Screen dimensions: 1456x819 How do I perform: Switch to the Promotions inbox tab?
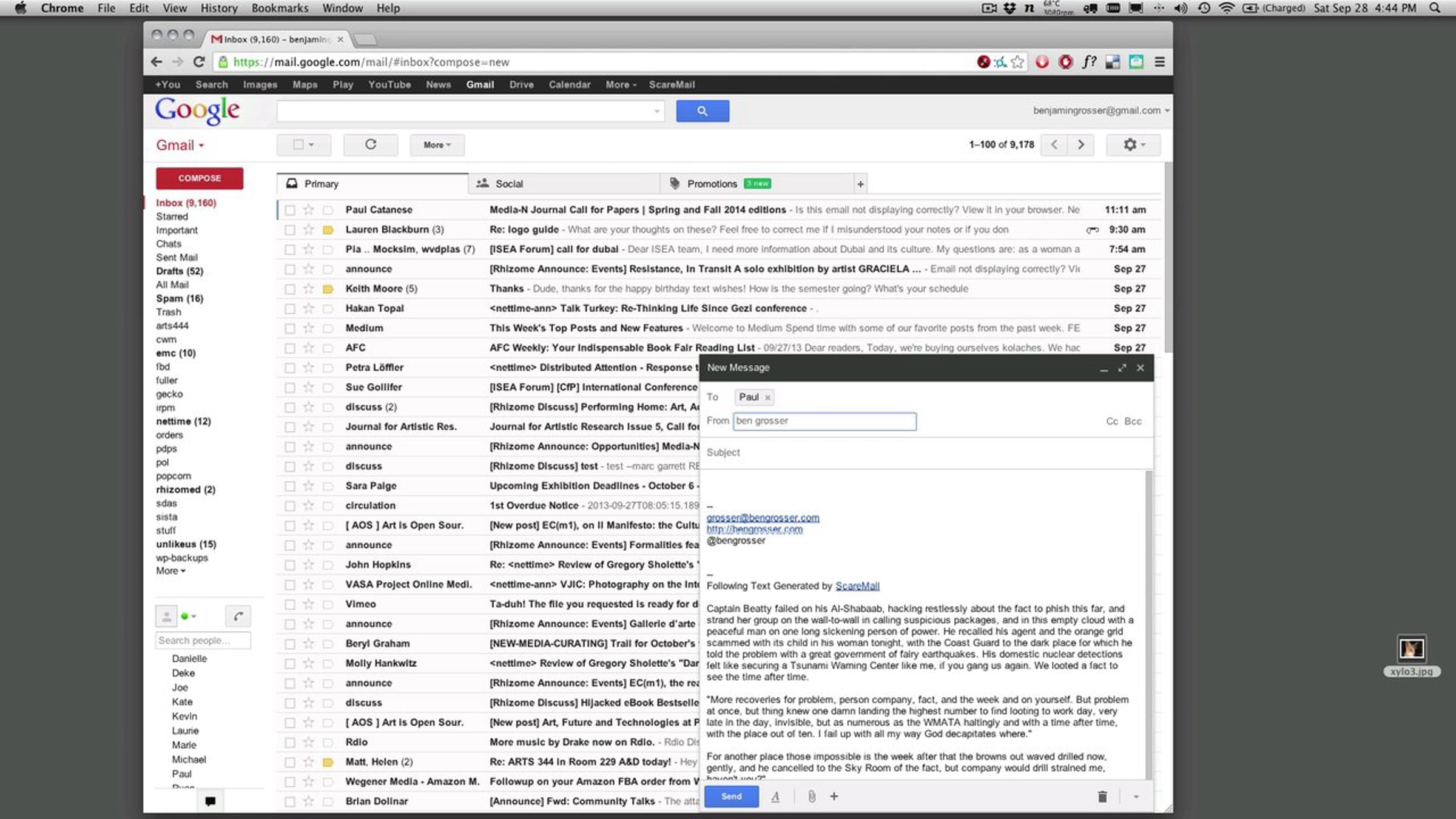(756, 184)
